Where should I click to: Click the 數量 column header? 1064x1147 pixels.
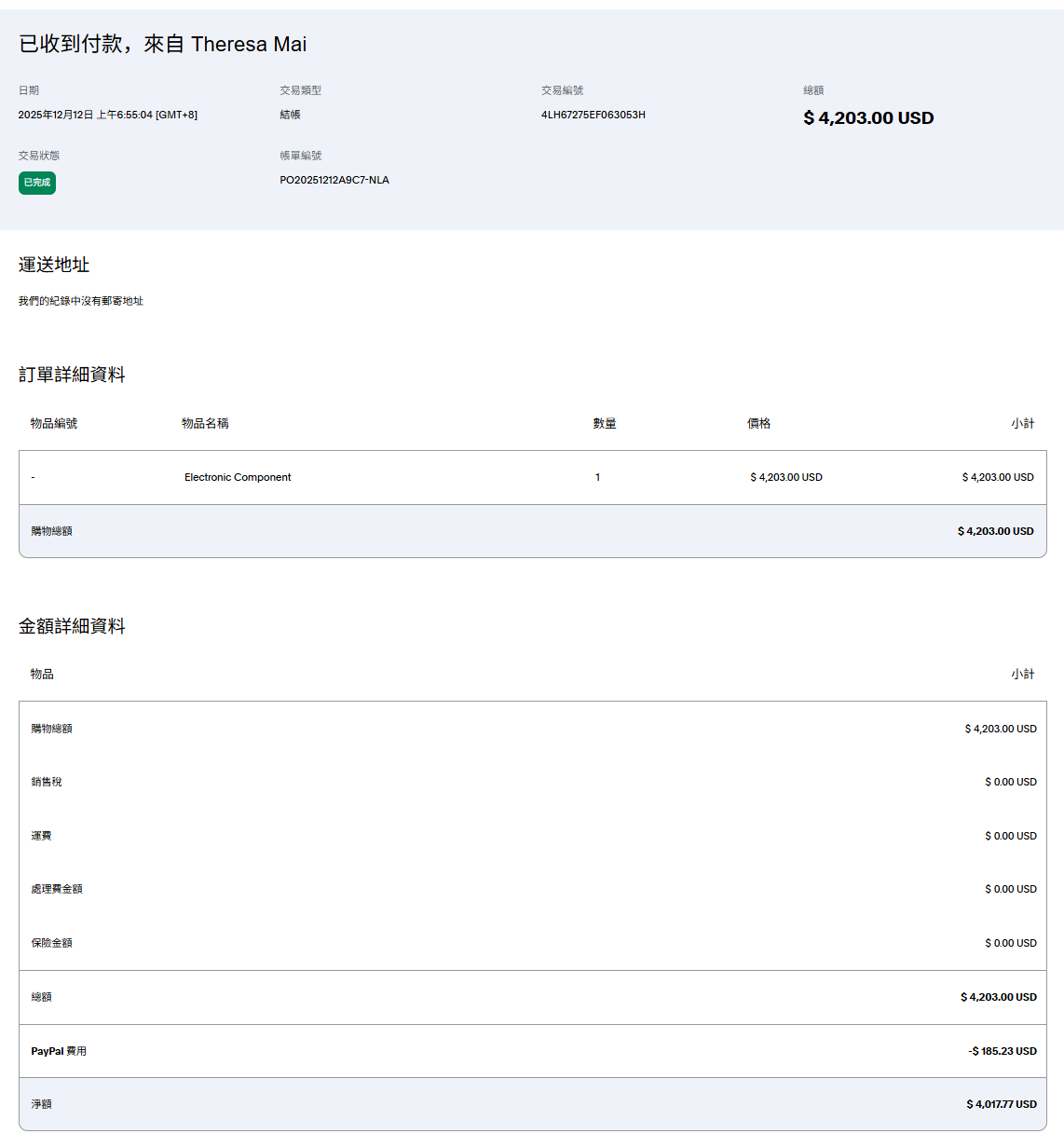[x=605, y=423]
